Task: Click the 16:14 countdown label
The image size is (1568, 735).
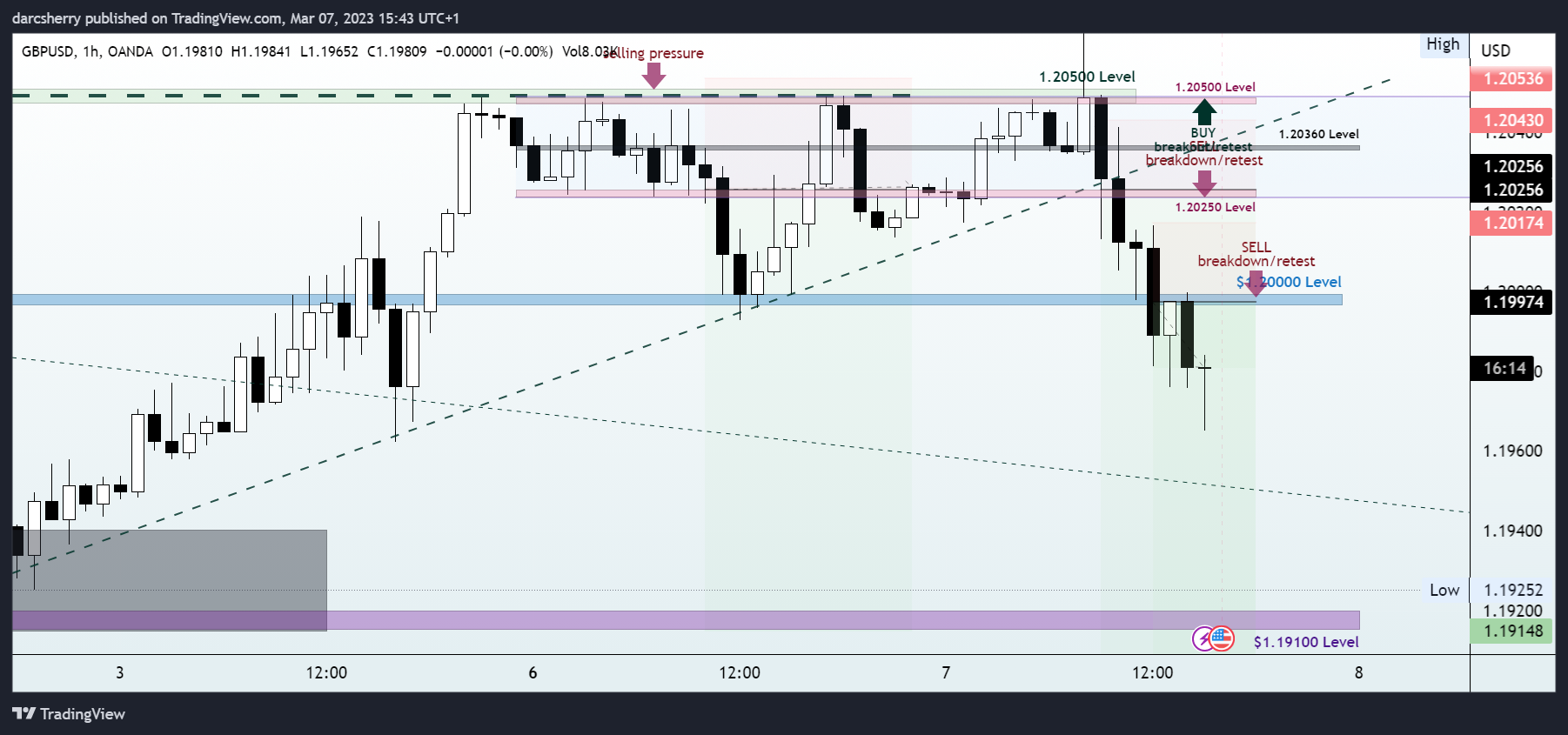Action: 1504,368
